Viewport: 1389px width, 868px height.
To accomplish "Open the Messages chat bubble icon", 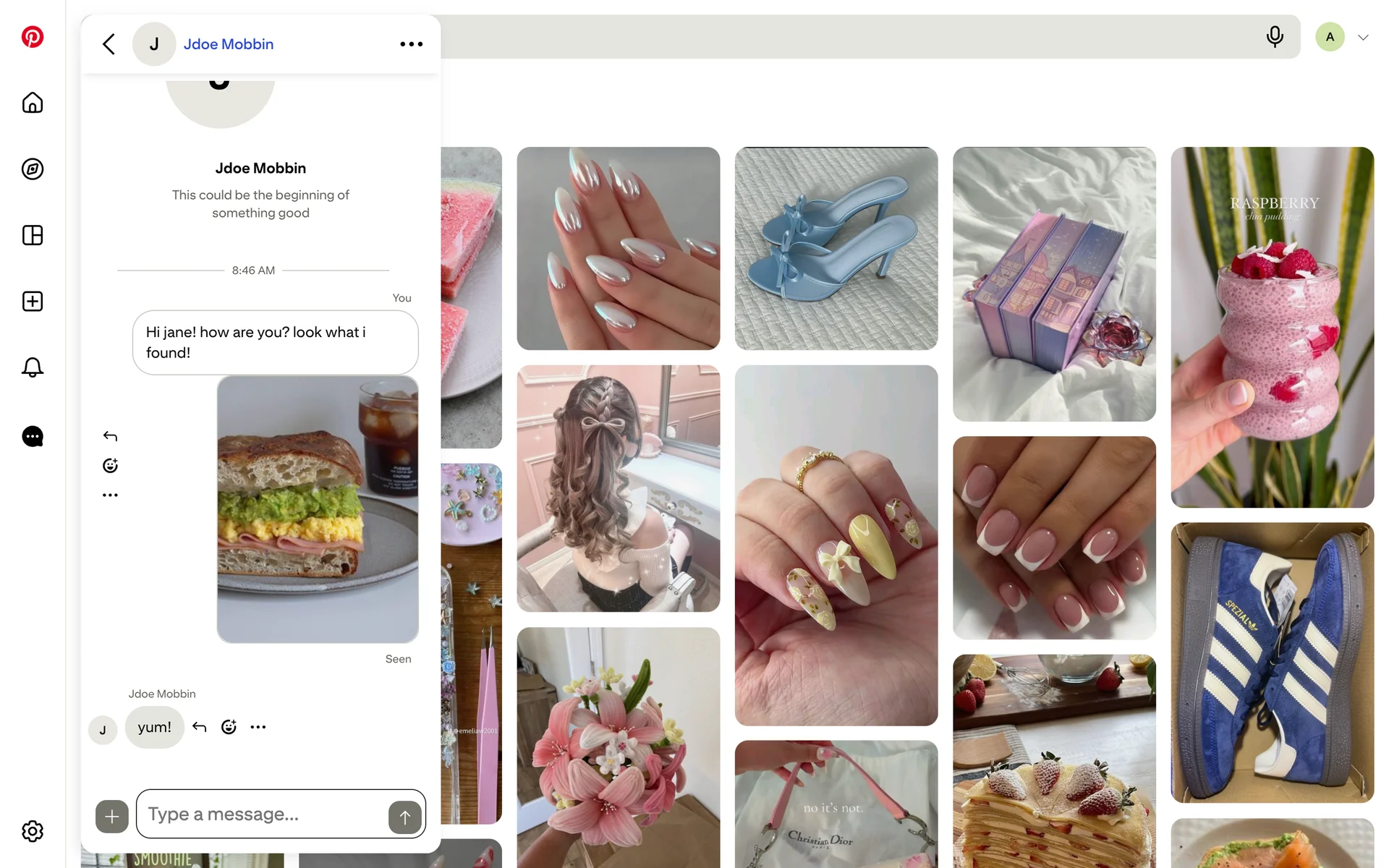I will tap(33, 436).
